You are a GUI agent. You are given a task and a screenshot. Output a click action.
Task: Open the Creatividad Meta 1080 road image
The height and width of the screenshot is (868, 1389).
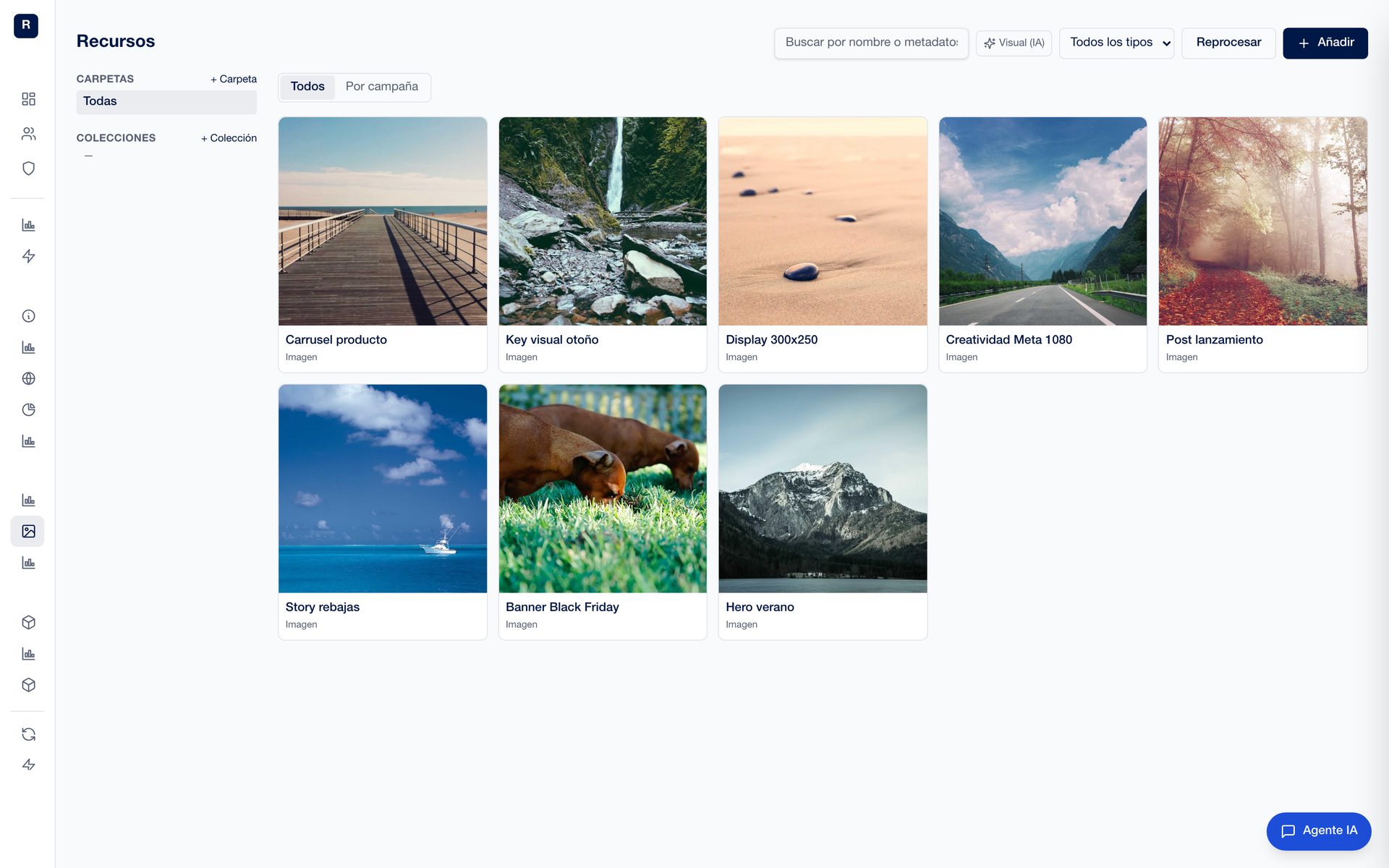tap(1042, 221)
